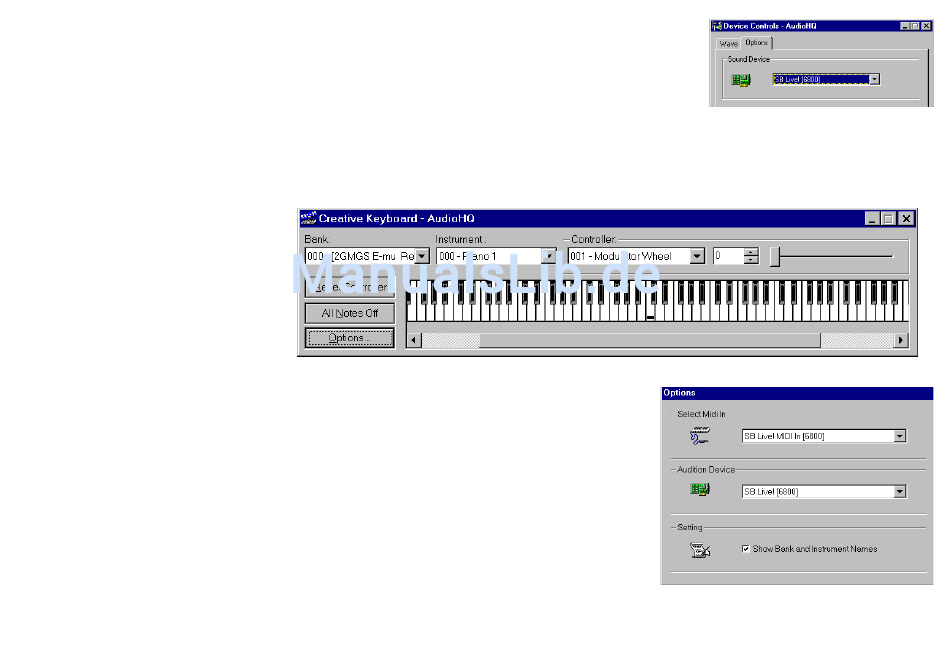
Task: Click the Creative Keyboard title bar icon
Action: pyautogui.click(x=308, y=218)
